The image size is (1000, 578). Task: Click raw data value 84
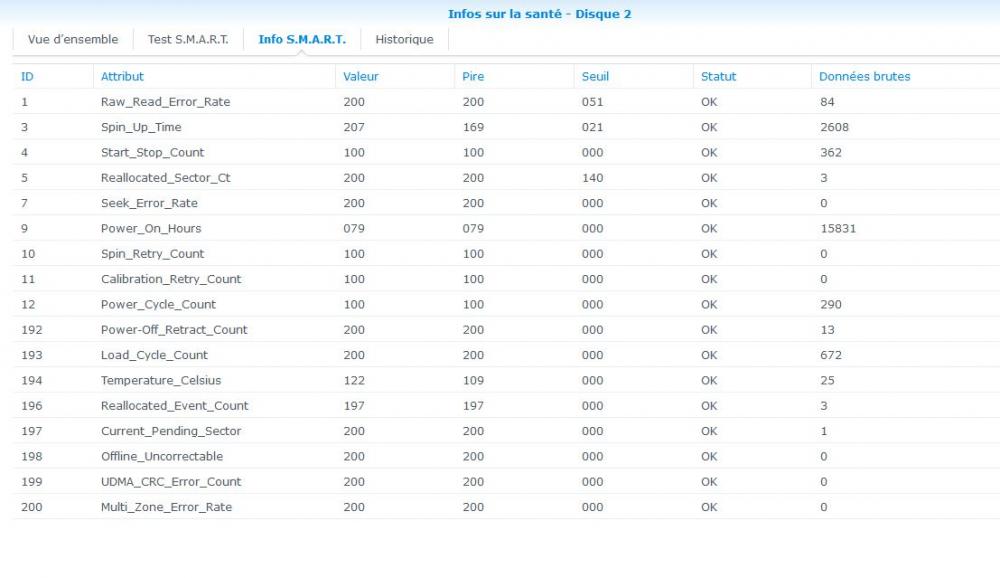click(x=827, y=102)
